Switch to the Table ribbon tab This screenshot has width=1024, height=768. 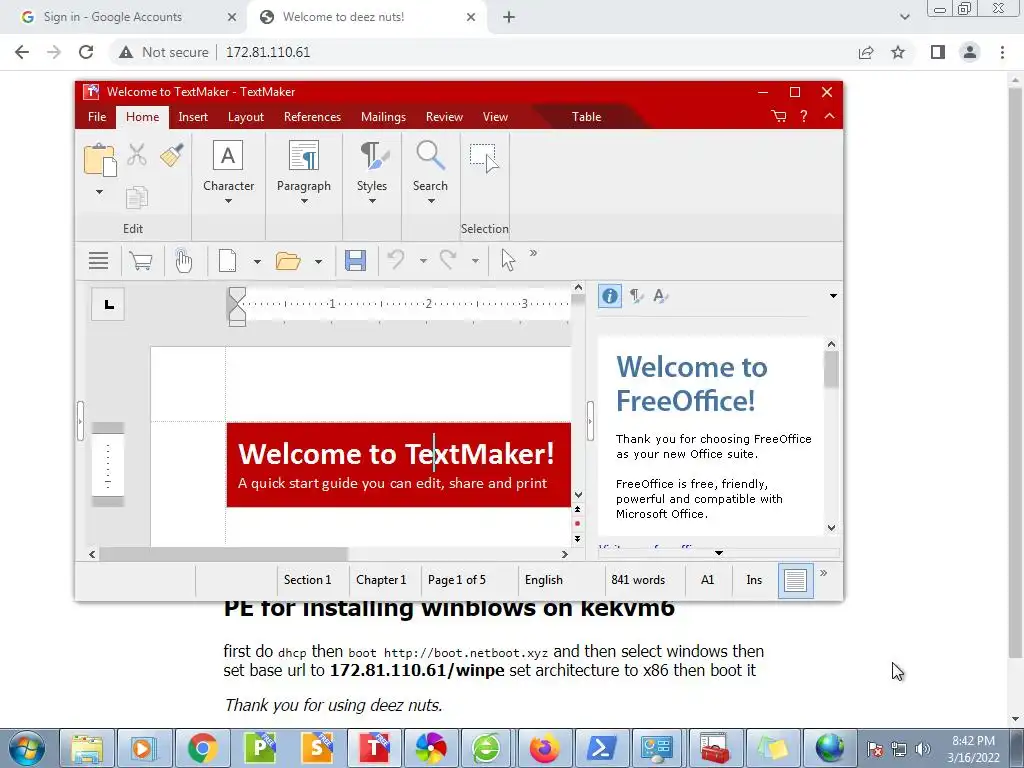point(586,117)
